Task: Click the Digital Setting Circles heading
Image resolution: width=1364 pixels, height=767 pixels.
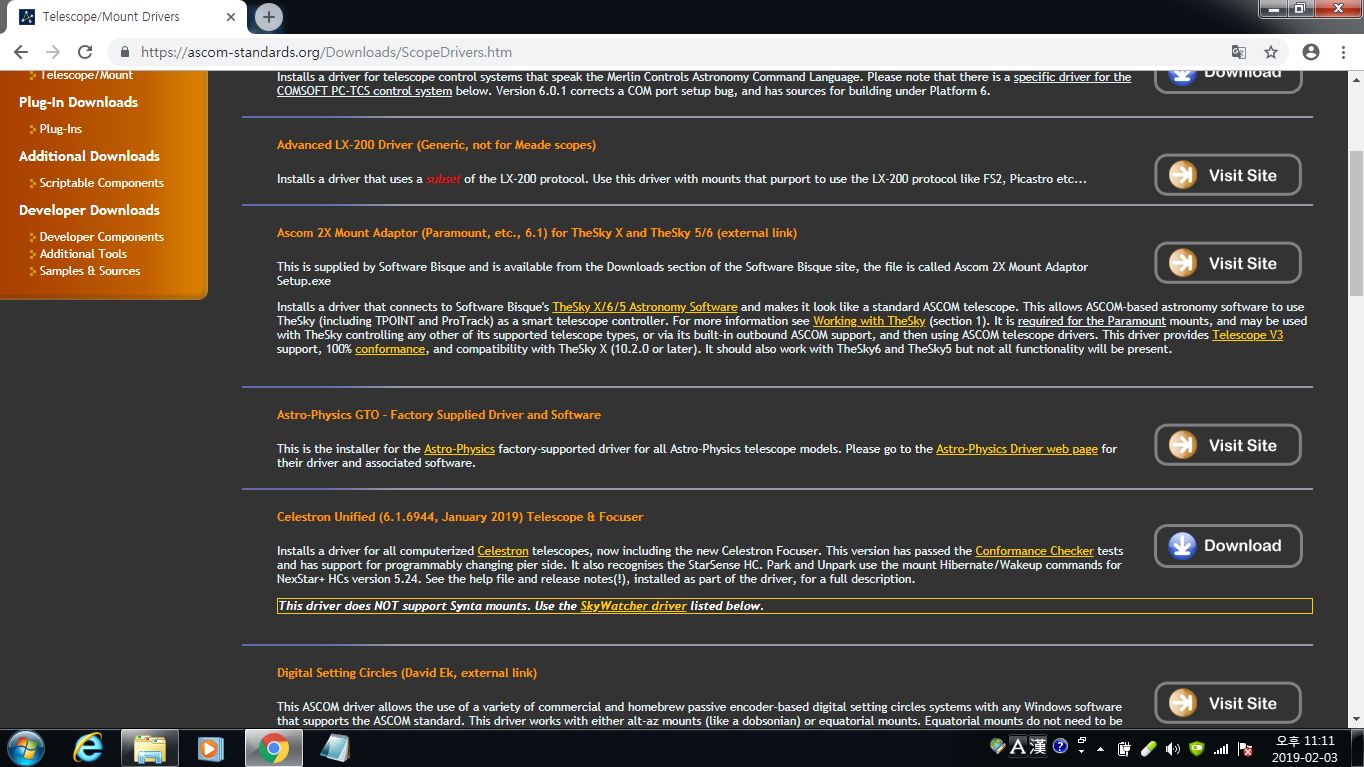Action: (x=407, y=673)
